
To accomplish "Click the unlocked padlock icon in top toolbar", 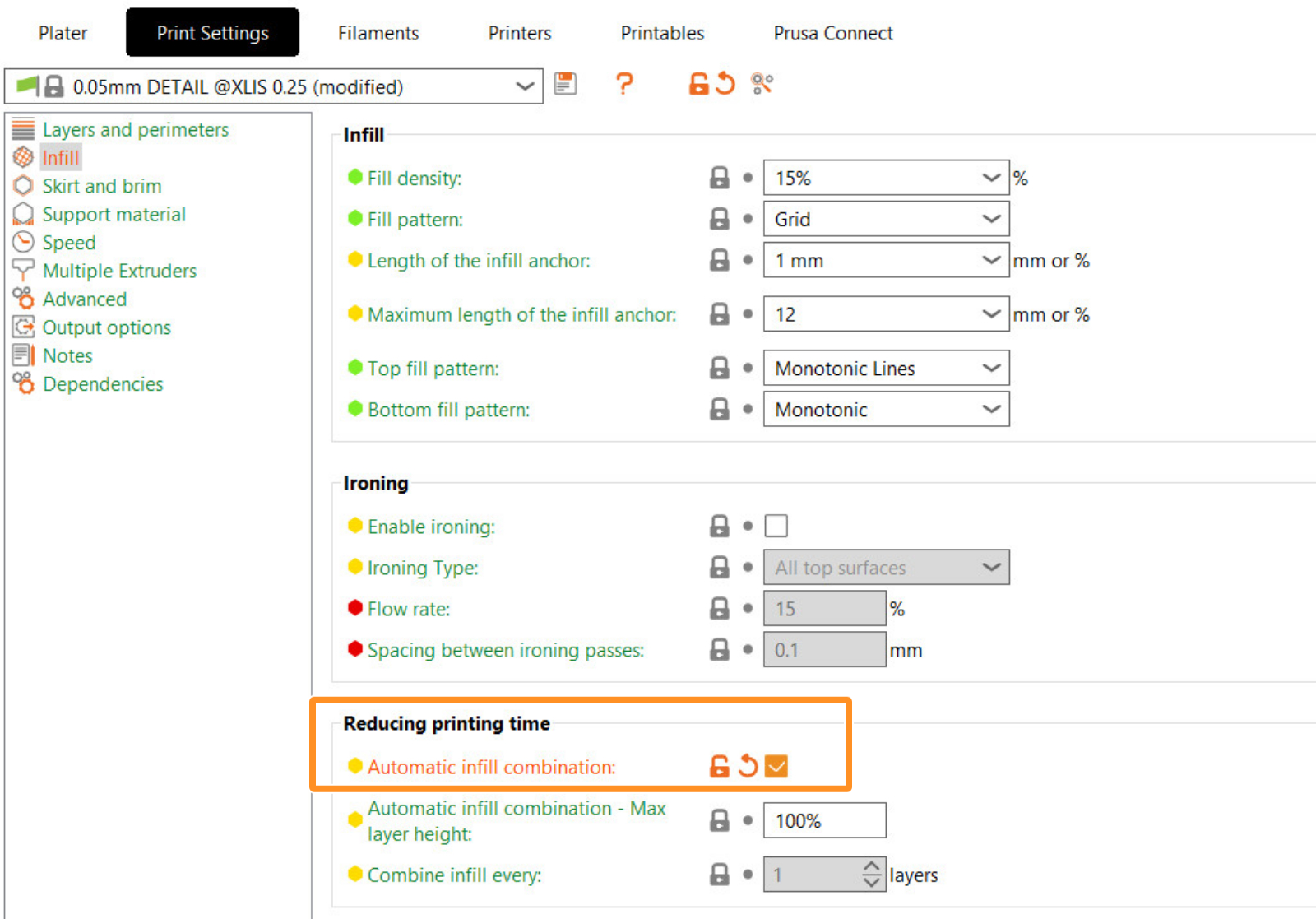I will click(x=698, y=84).
